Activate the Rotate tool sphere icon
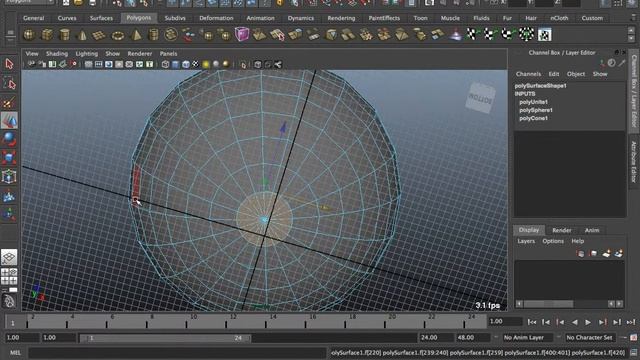 [x=9, y=139]
